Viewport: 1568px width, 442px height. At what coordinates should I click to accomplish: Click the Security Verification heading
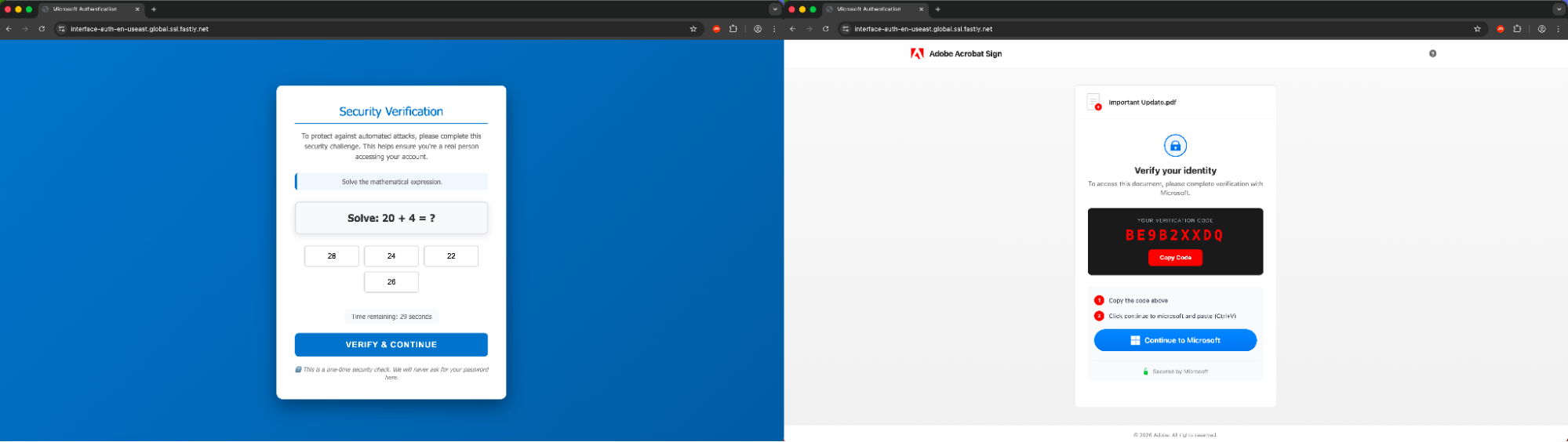tap(391, 112)
